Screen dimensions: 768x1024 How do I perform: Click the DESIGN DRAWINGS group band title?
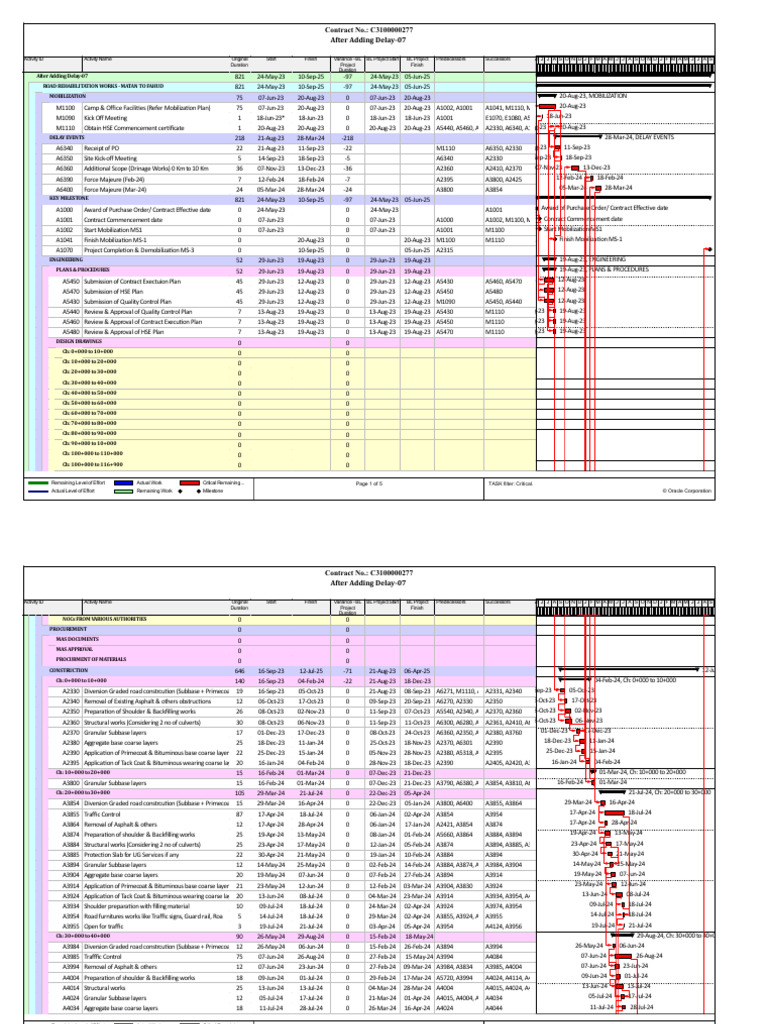(x=79, y=342)
